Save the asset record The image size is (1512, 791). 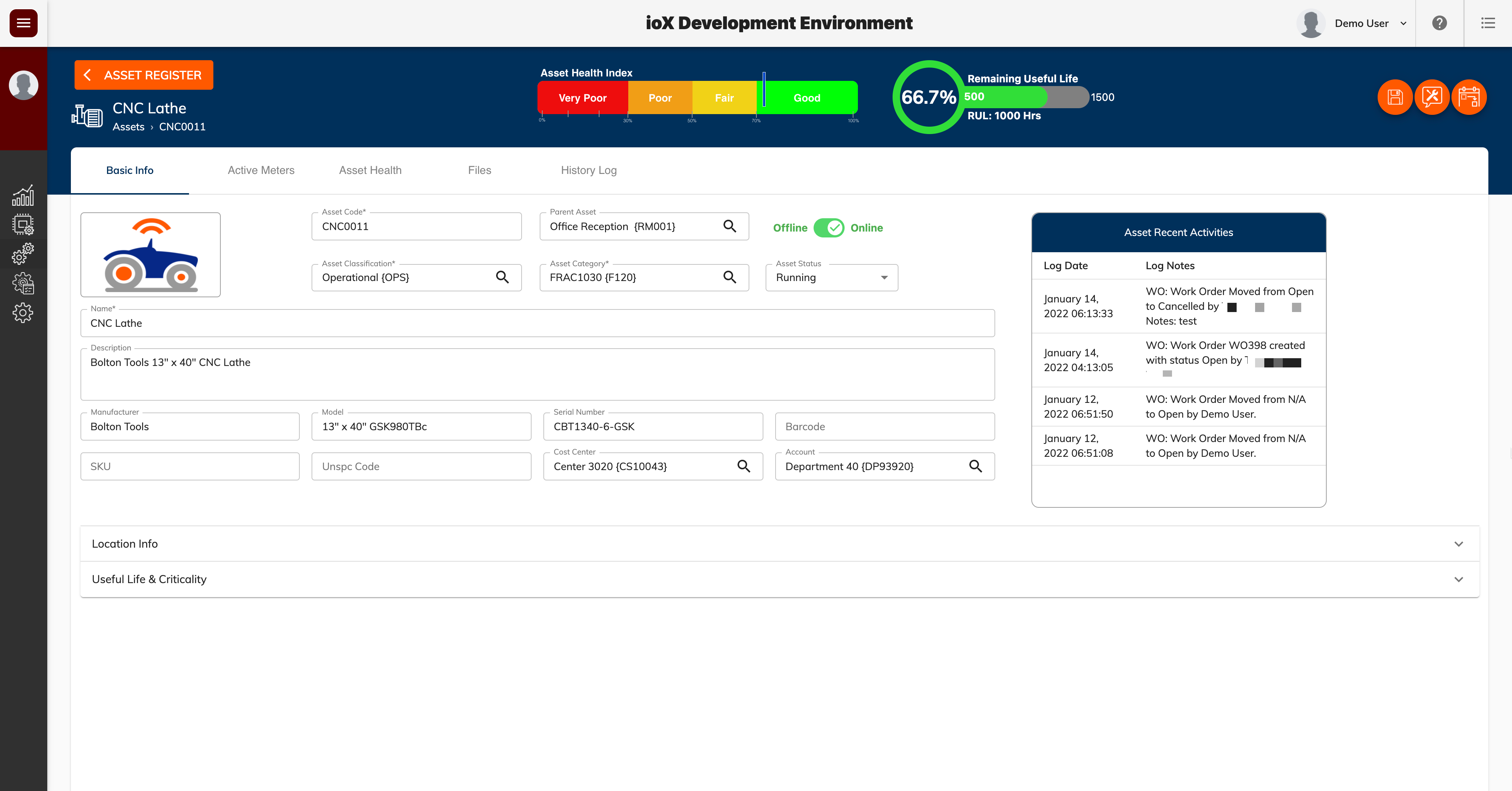pyautogui.click(x=1395, y=97)
